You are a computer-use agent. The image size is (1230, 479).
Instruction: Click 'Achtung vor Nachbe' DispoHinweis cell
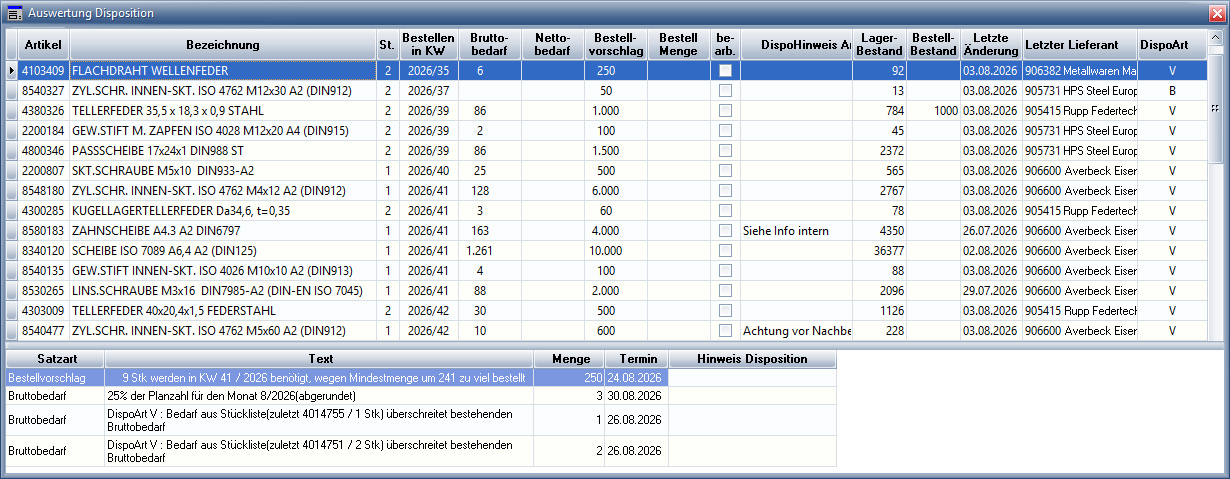797,331
